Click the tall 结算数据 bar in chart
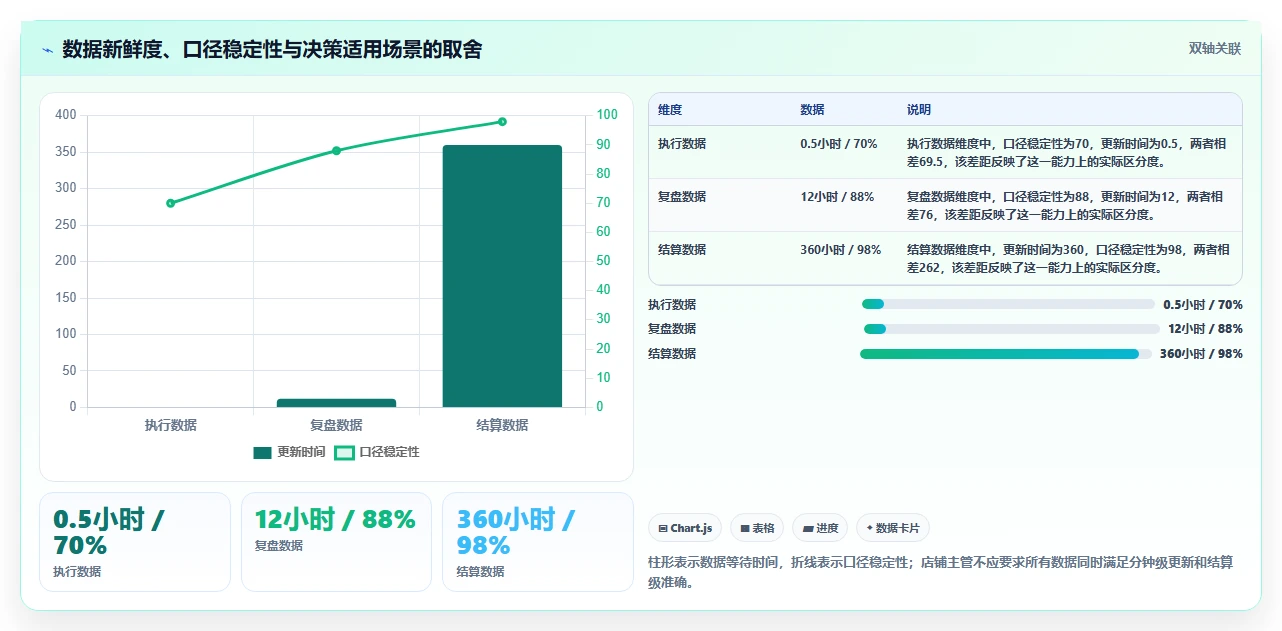Screen dimensions: 1282x631 502,276
